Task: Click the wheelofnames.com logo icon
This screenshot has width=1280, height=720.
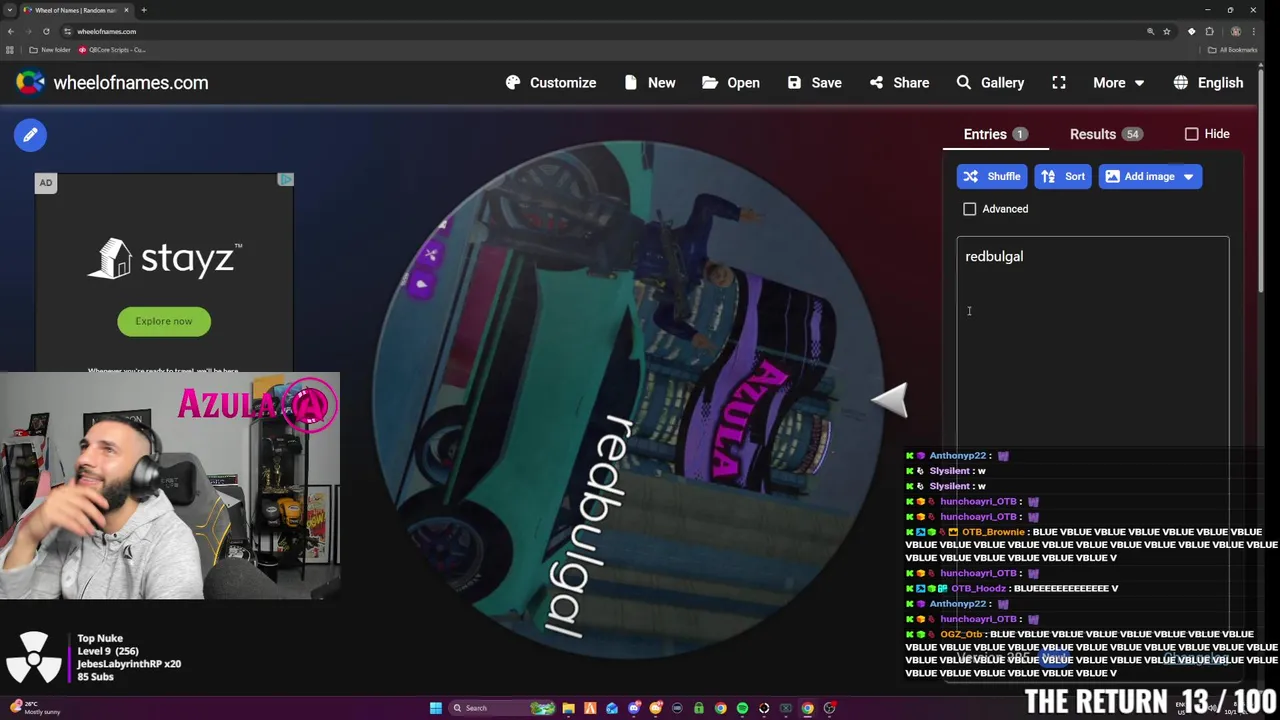Action: click(30, 83)
